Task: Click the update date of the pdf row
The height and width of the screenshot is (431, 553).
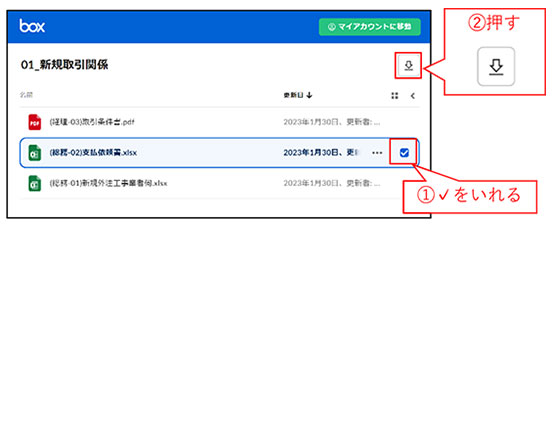Action: 332,122
